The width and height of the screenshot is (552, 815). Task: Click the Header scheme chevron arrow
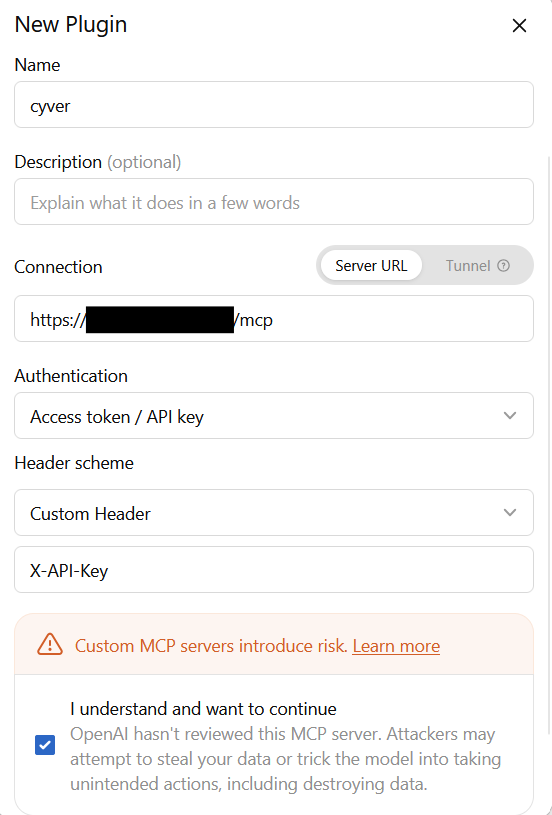[x=510, y=512]
